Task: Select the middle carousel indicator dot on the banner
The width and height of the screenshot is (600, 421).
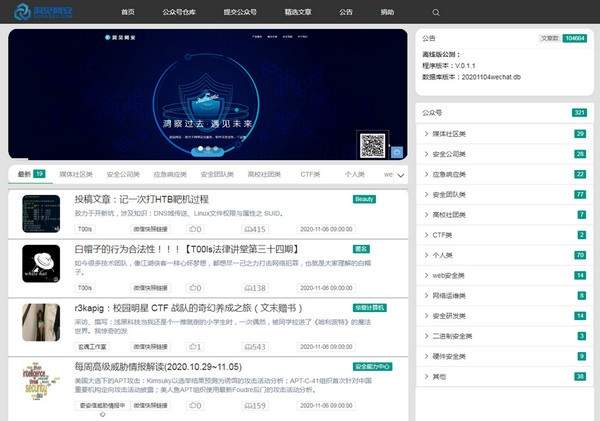Action: (x=208, y=149)
